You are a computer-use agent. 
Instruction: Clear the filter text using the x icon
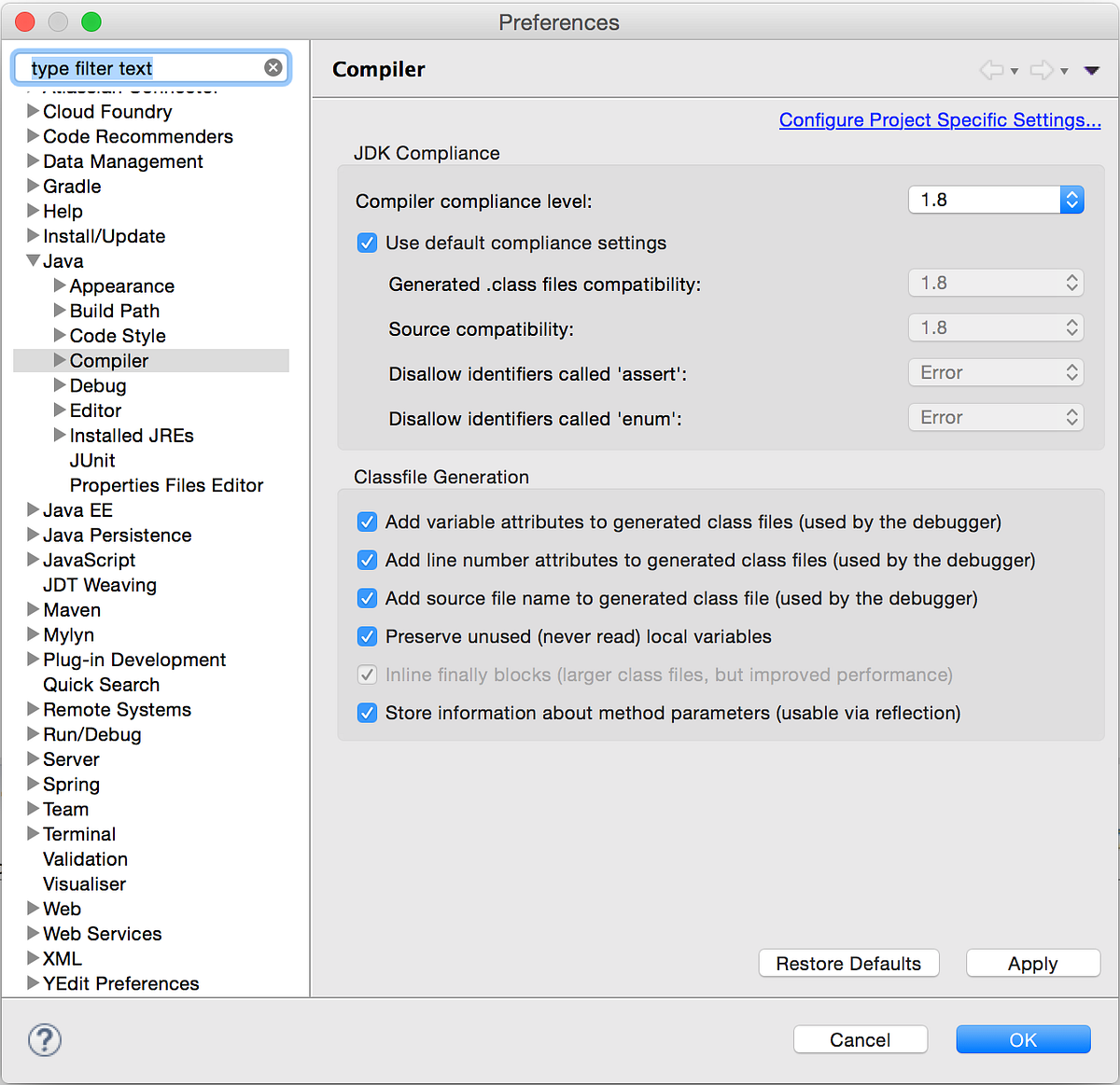tap(273, 66)
